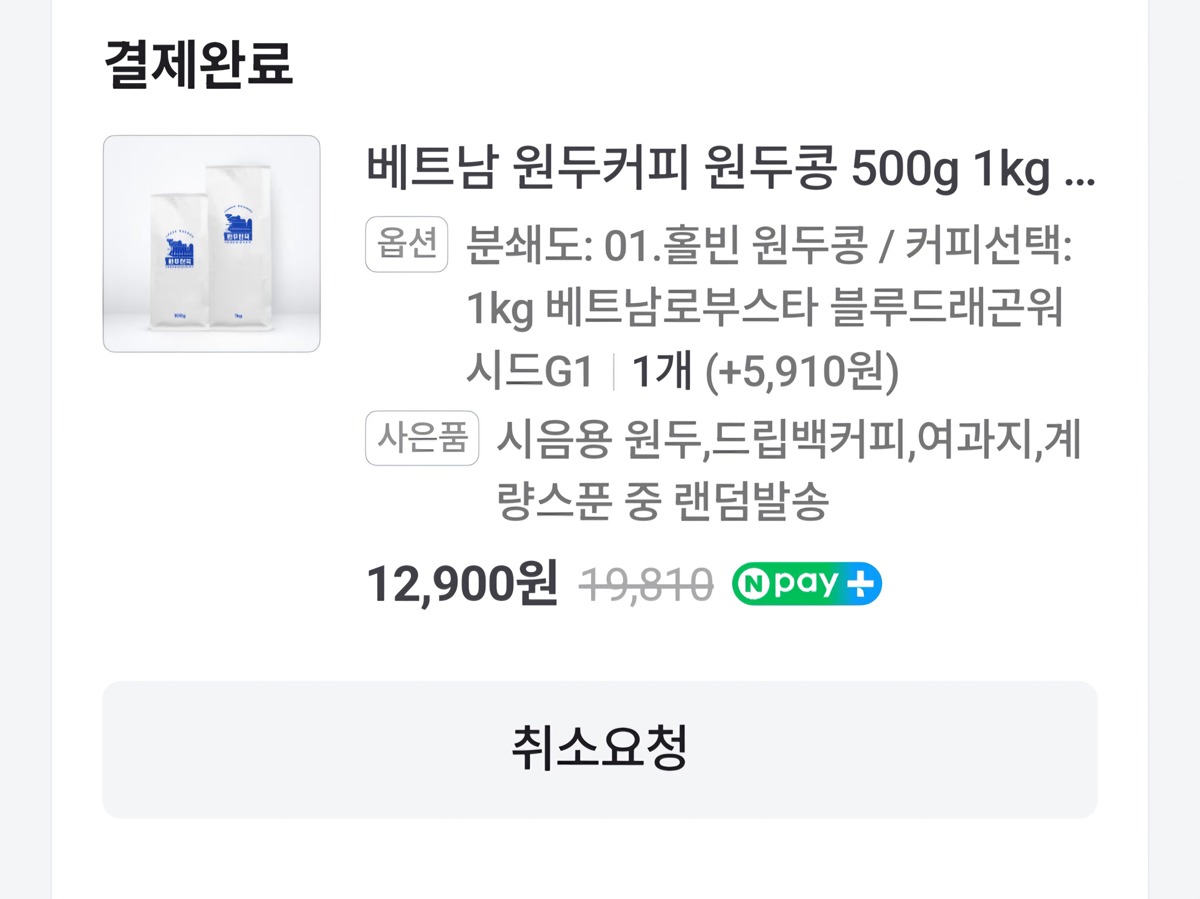Click the 취소요청 cancel request button
This screenshot has width=1200, height=899.
coord(599,749)
